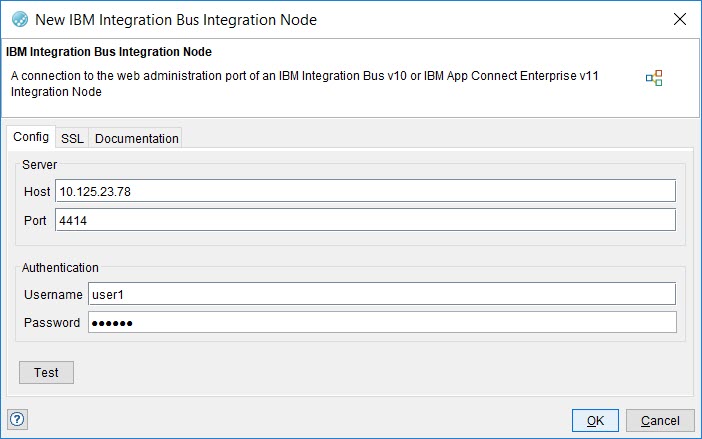Viewport: 702px width, 439px height.
Task: Click the Port label text
Action: (35, 220)
